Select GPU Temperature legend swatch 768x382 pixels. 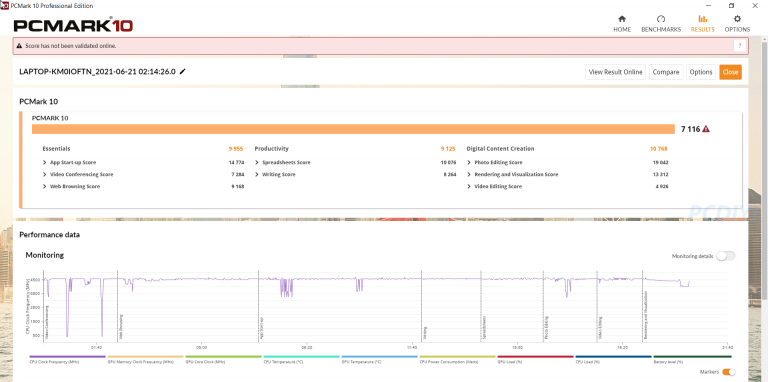tap(380, 357)
